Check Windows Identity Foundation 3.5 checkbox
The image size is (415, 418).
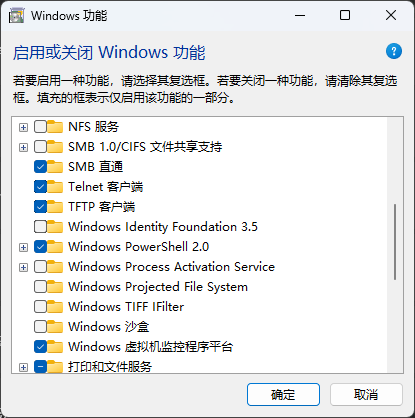click(40, 227)
